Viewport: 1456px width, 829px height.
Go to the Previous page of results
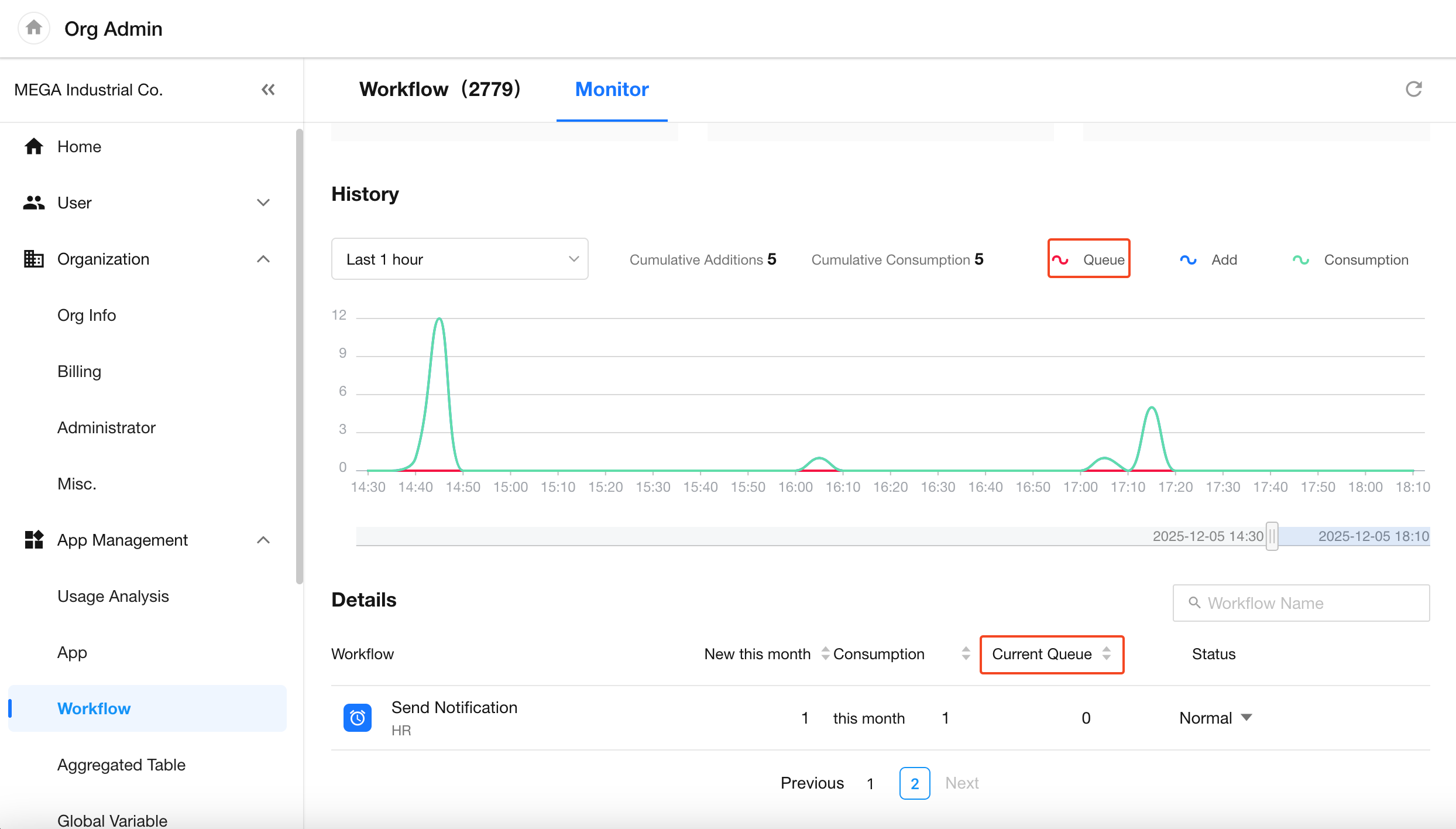812,783
